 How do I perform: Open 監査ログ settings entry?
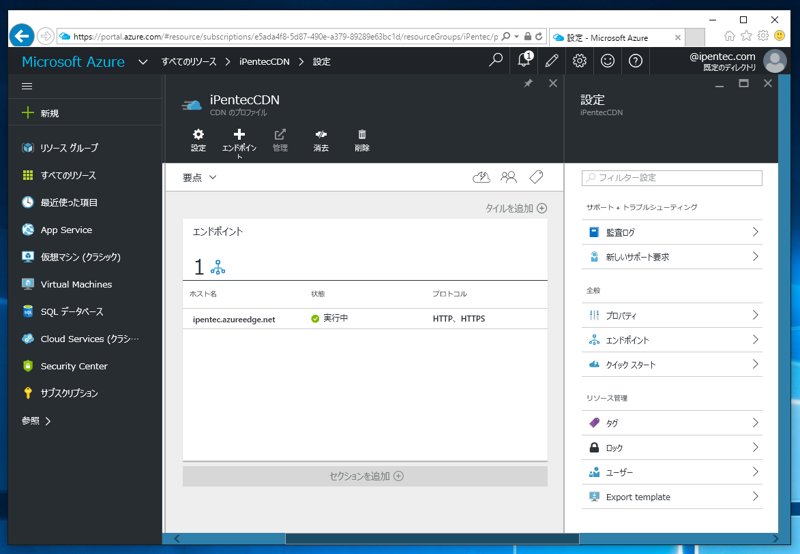(672, 232)
